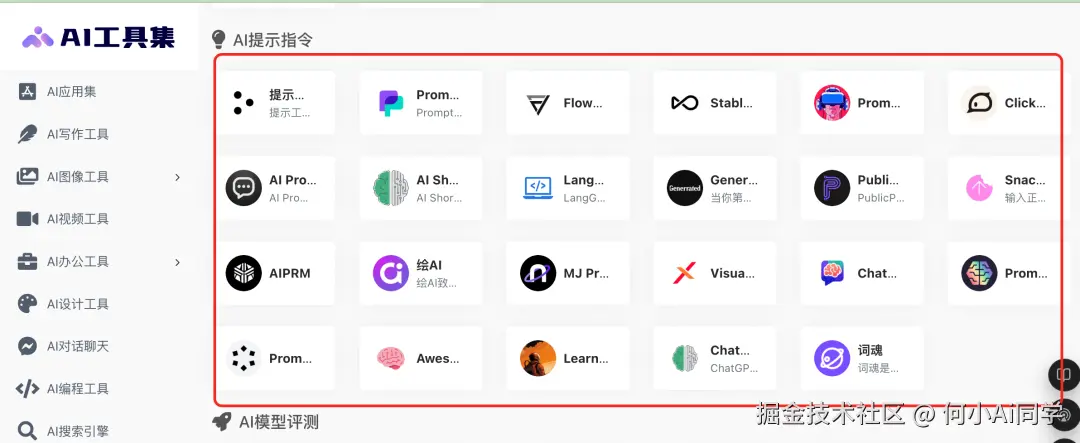Open the Stabl infinity logo card
Image resolution: width=1080 pixels, height=443 pixels.
click(x=714, y=103)
